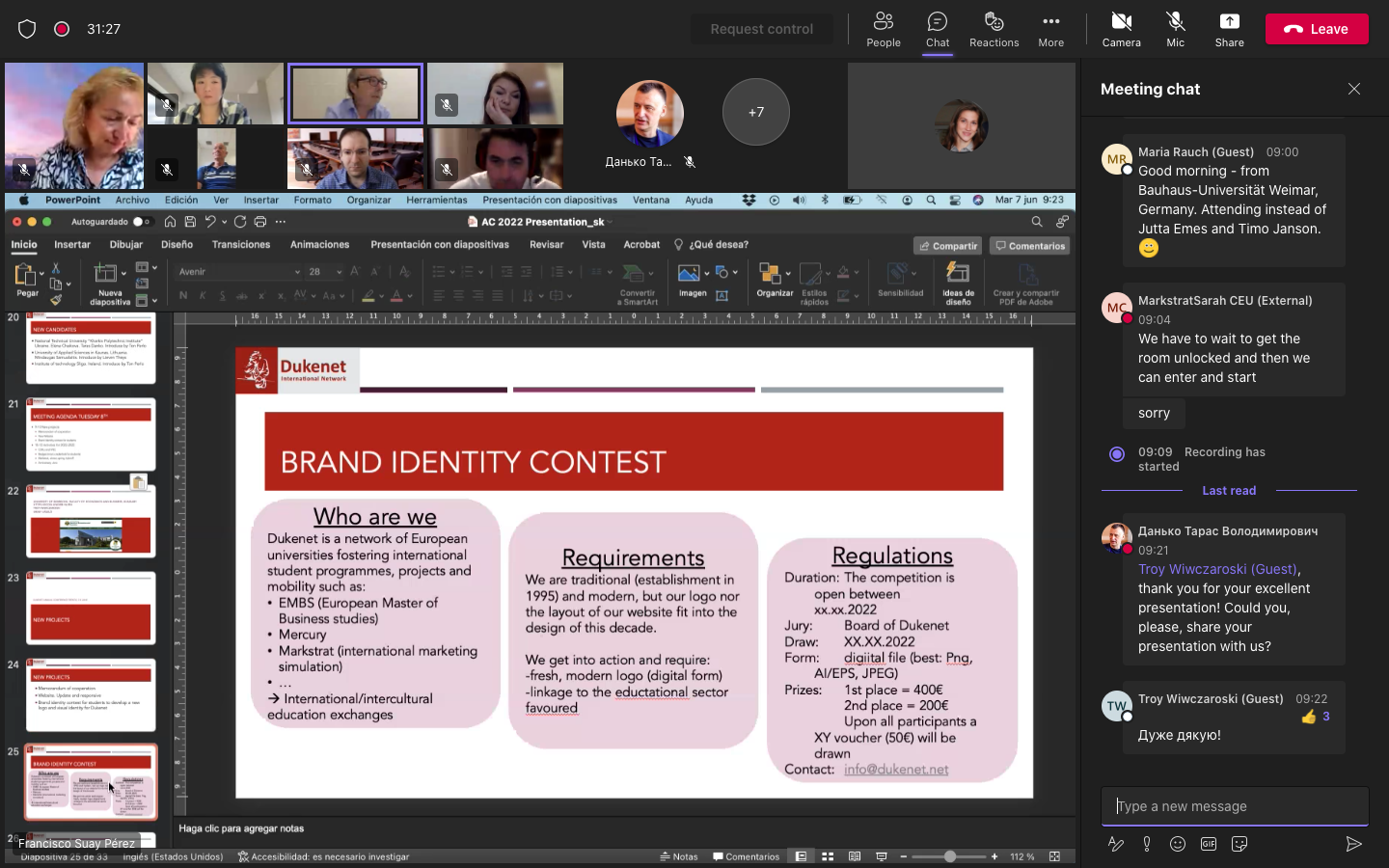Unmute the Mic
Viewport: 1389px width, 868px height.
pyautogui.click(x=1175, y=29)
